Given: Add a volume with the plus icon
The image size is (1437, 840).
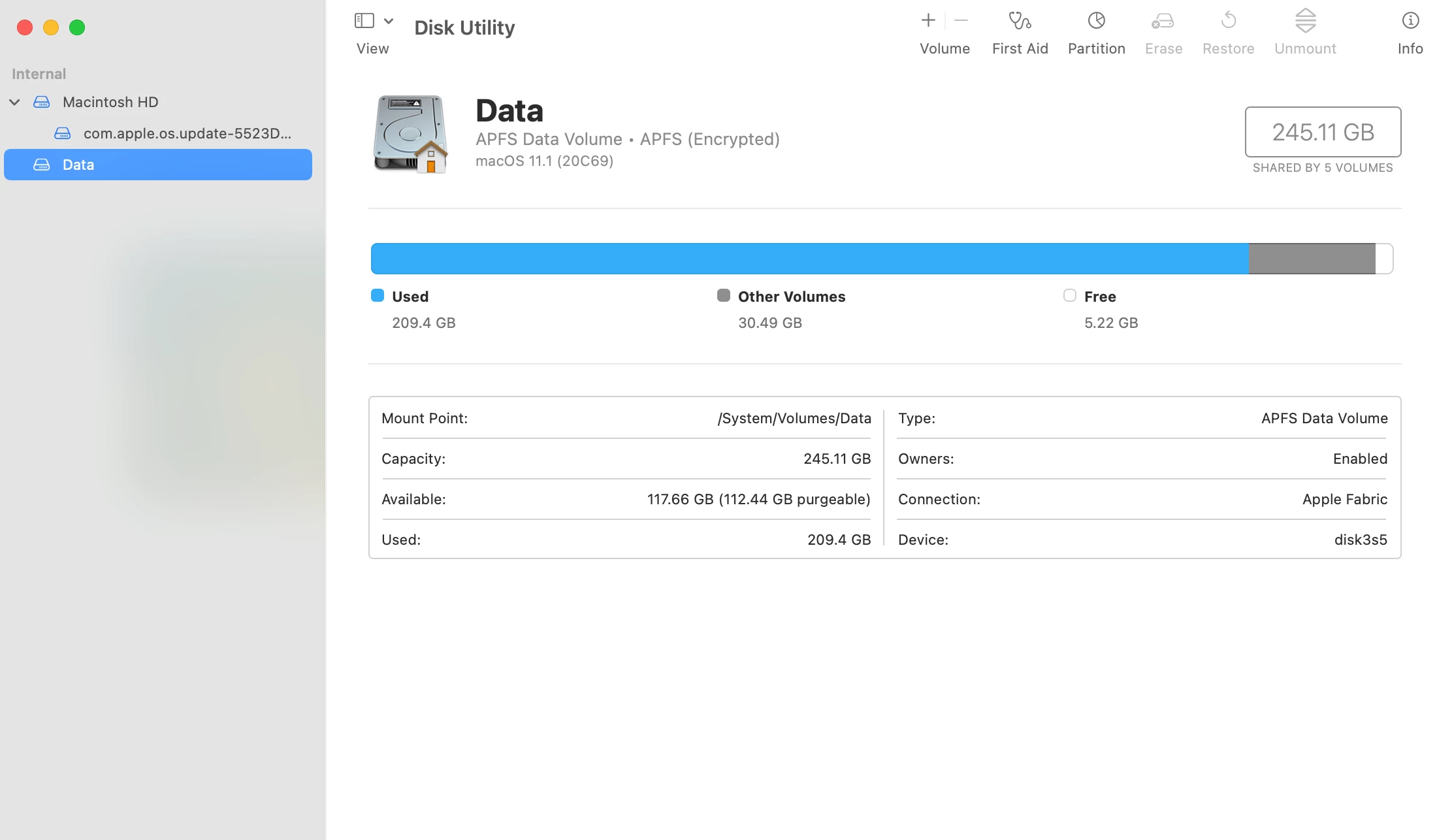Looking at the screenshot, I should (x=928, y=21).
